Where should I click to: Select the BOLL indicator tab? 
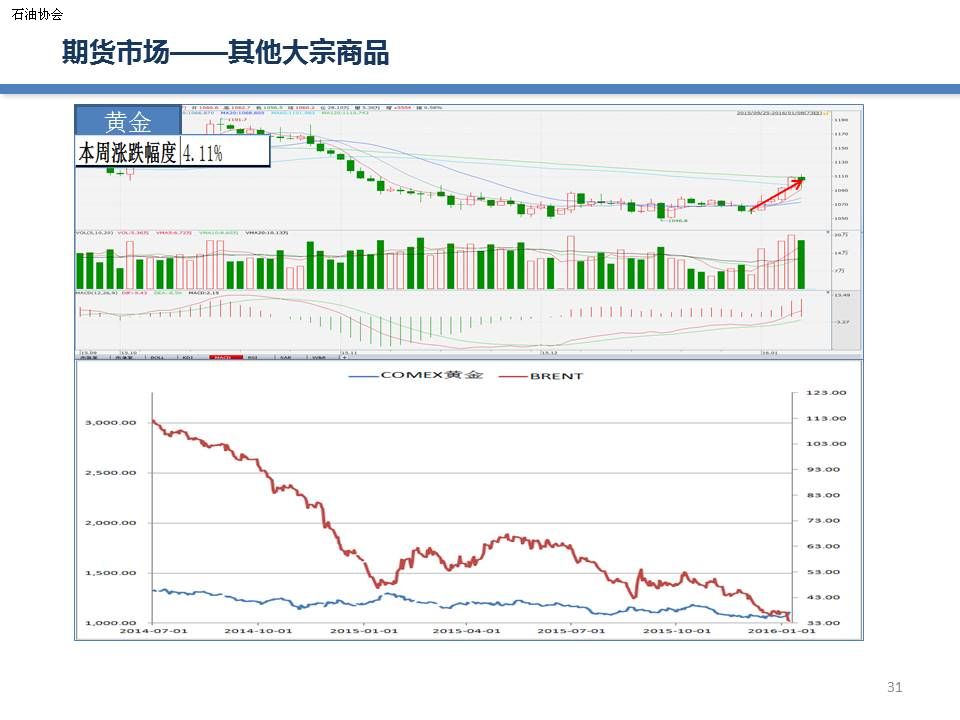(157, 358)
